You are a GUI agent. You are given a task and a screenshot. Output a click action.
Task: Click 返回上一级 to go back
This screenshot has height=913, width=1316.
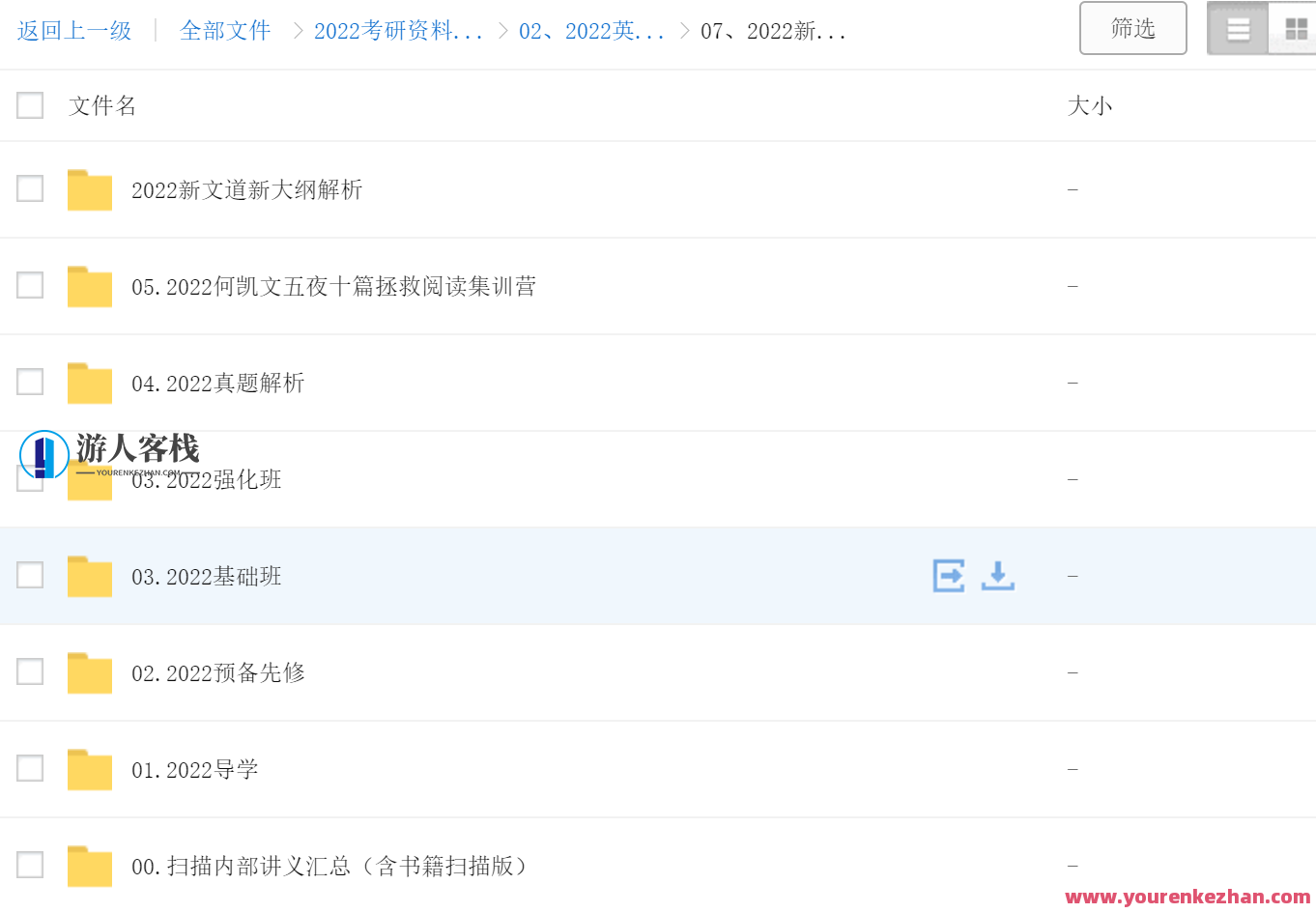(x=74, y=31)
